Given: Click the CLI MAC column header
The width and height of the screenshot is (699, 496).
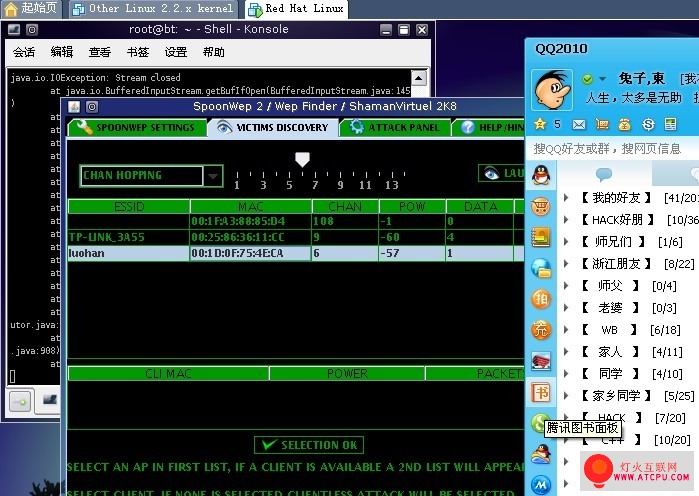Looking at the screenshot, I should tap(168, 373).
